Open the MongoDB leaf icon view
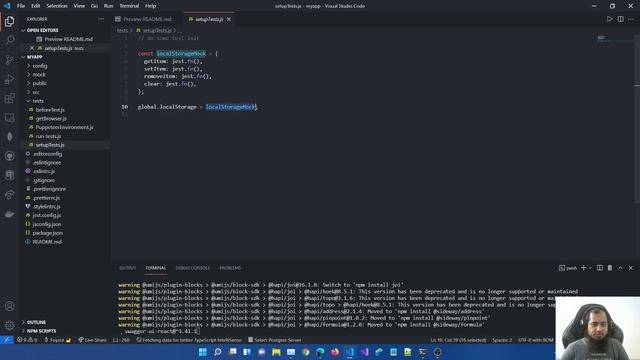This screenshot has width=640, height=360. [x=9, y=137]
